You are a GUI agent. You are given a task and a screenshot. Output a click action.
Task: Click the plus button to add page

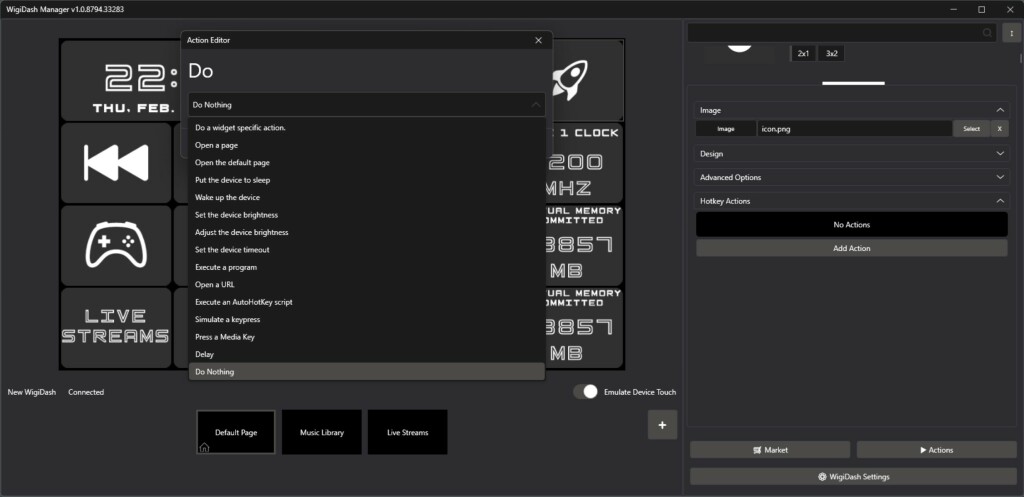pyautogui.click(x=662, y=424)
